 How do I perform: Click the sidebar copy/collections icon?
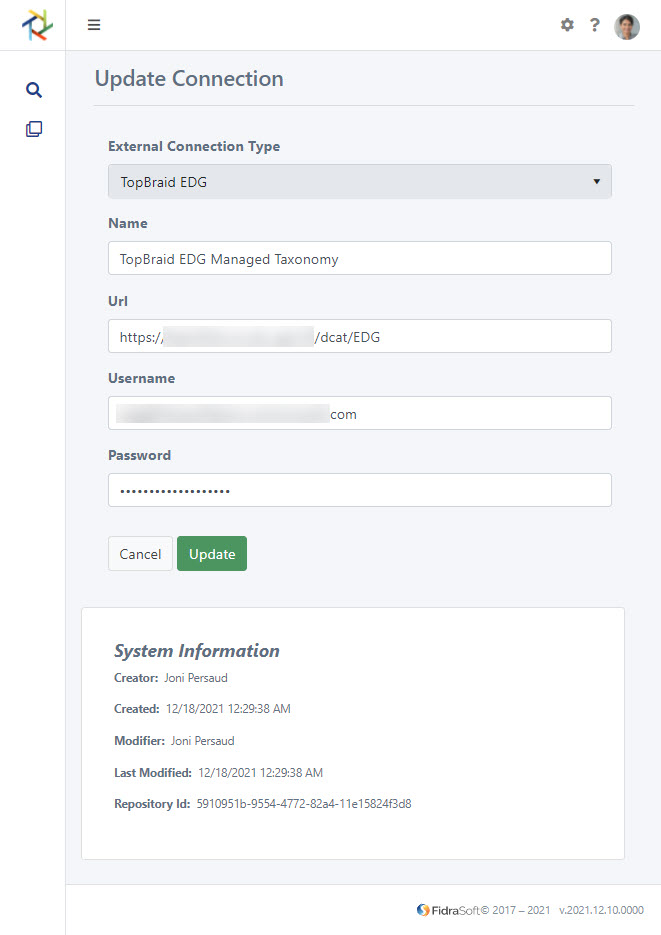[34, 129]
